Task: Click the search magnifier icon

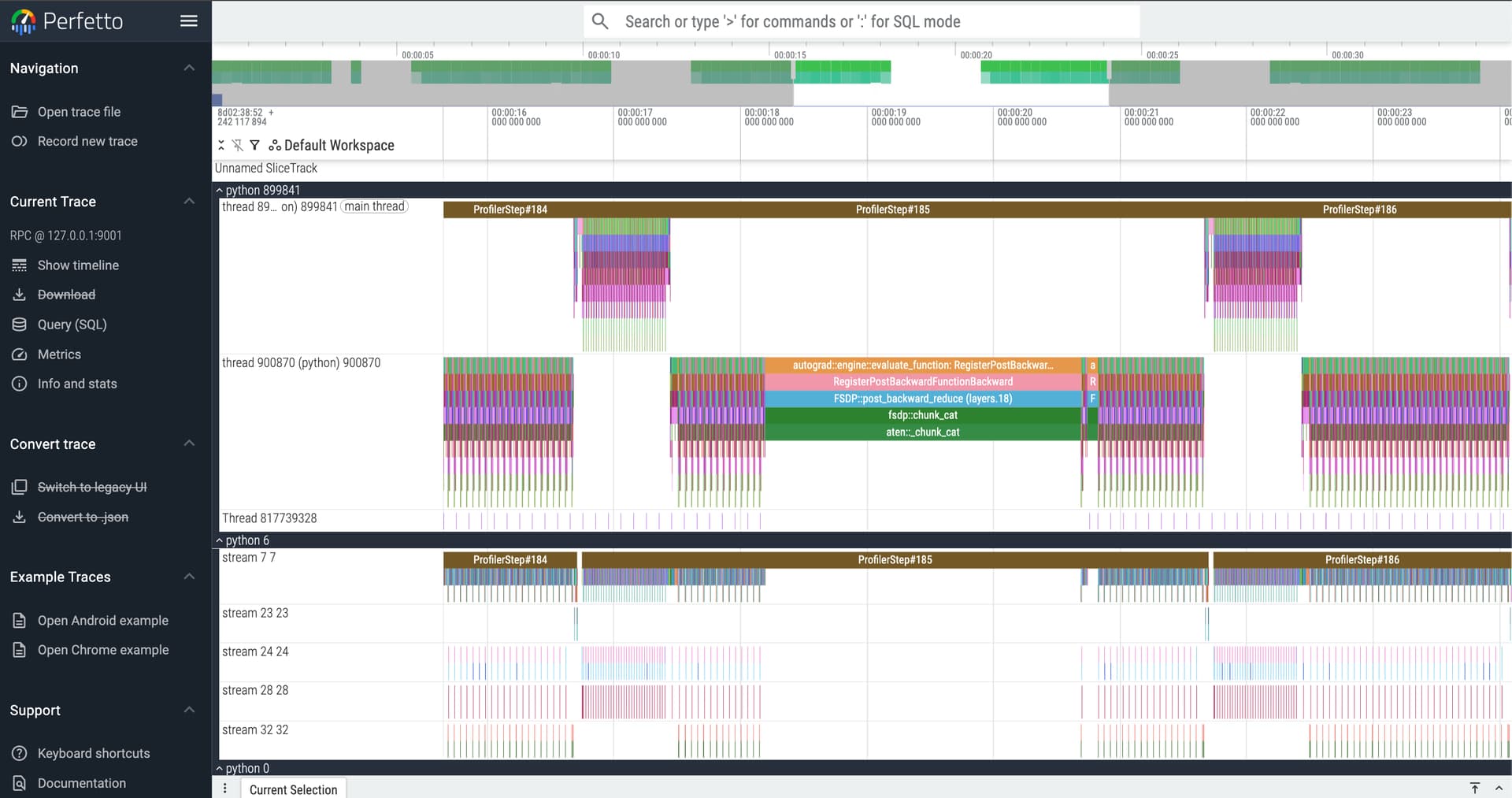Action: click(600, 21)
